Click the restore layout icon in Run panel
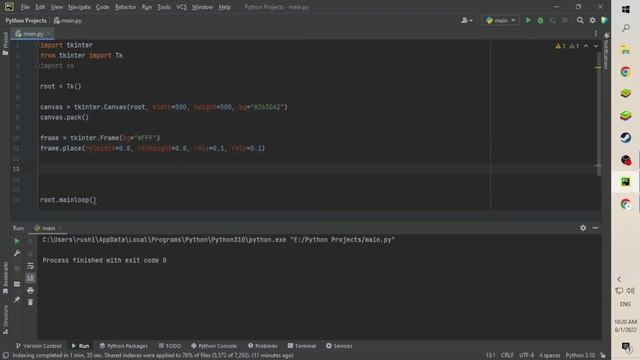Image resolution: width=640 pixels, height=360 pixels. [17, 284]
